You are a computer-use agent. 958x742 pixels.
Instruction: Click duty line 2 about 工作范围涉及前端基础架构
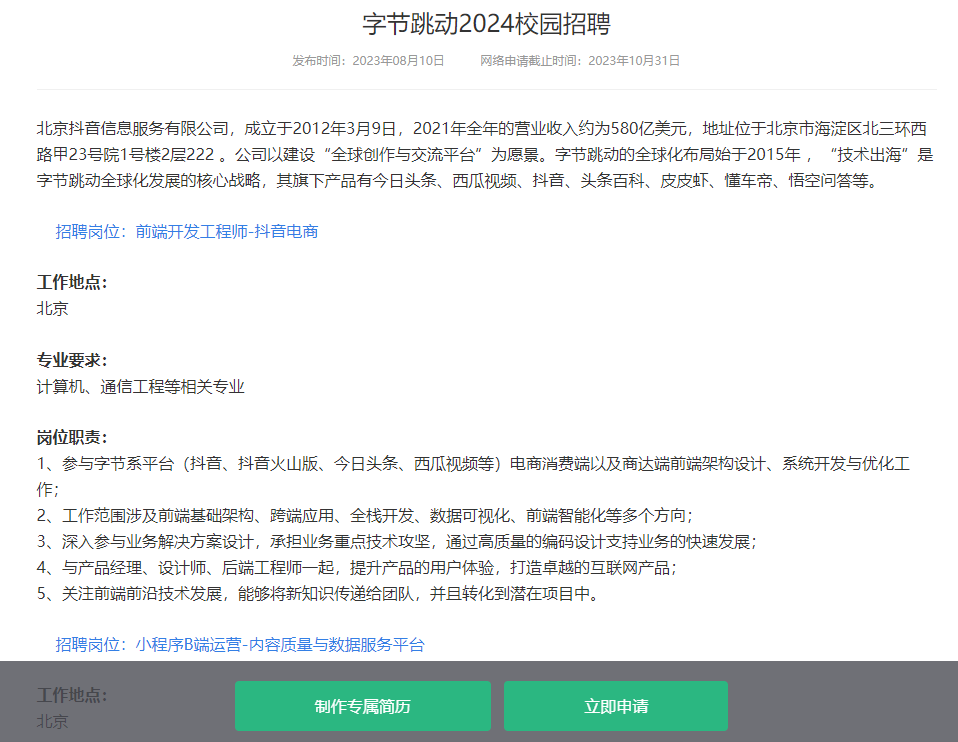click(365, 516)
